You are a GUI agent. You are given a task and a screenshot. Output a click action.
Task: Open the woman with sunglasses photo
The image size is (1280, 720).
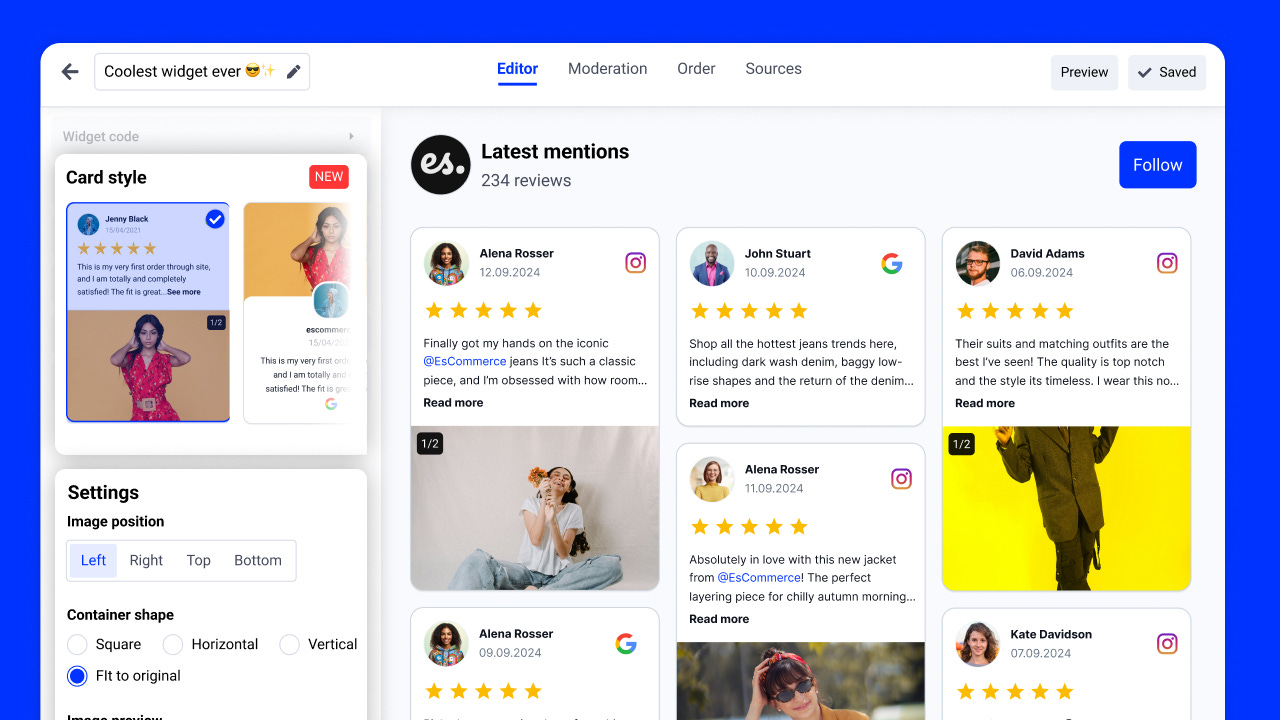(801, 681)
